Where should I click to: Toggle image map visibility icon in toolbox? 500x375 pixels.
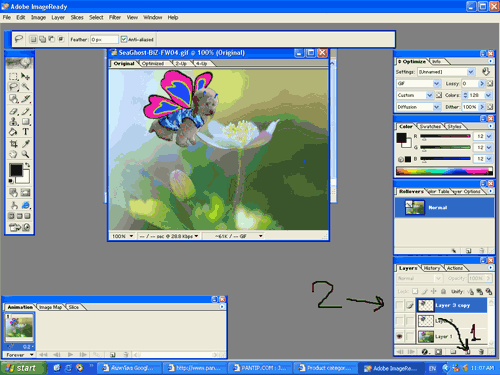coord(13,193)
